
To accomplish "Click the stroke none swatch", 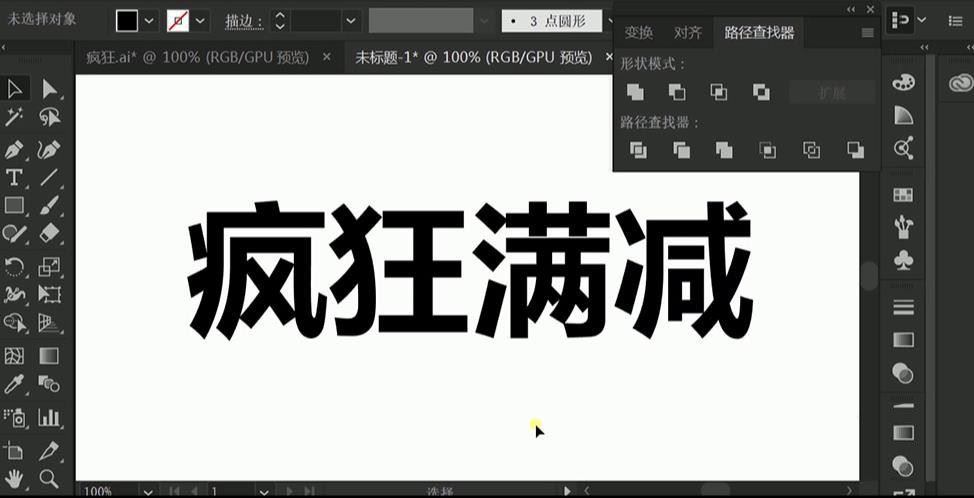I will point(178,21).
